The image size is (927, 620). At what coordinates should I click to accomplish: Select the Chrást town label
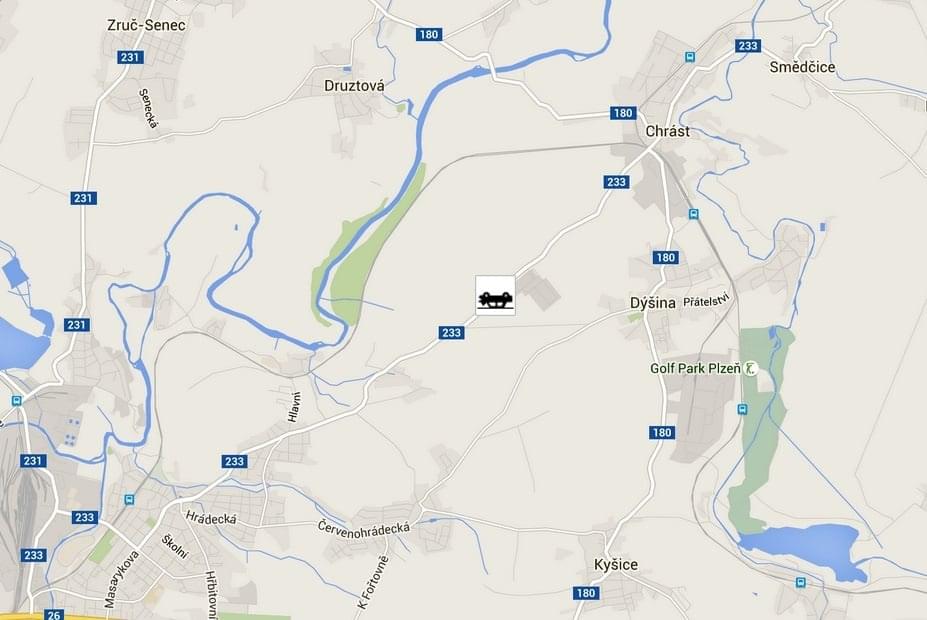click(x=667, y=131)
